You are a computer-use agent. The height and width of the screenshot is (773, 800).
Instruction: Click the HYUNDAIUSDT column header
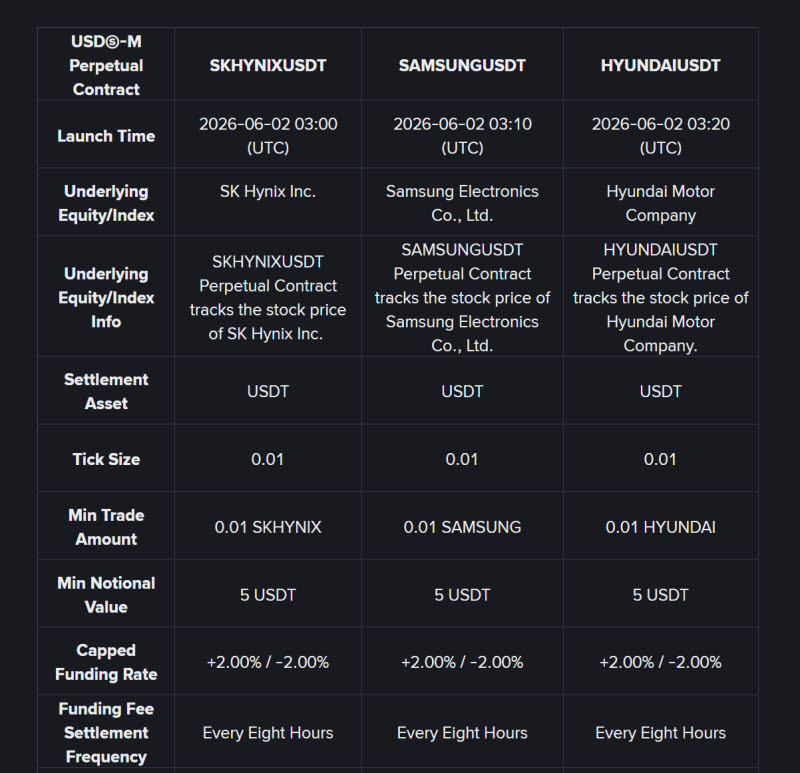[x=661, y=65]
